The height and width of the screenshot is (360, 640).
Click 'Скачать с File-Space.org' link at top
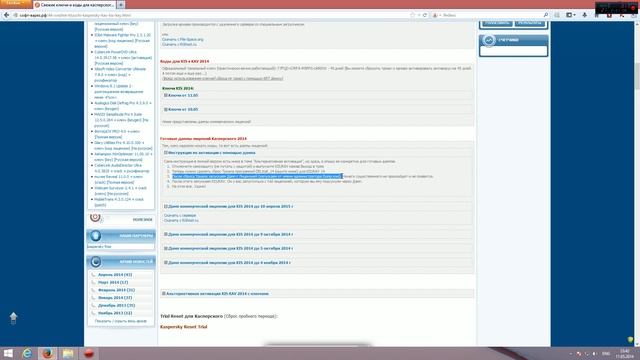tap(182, 39)
